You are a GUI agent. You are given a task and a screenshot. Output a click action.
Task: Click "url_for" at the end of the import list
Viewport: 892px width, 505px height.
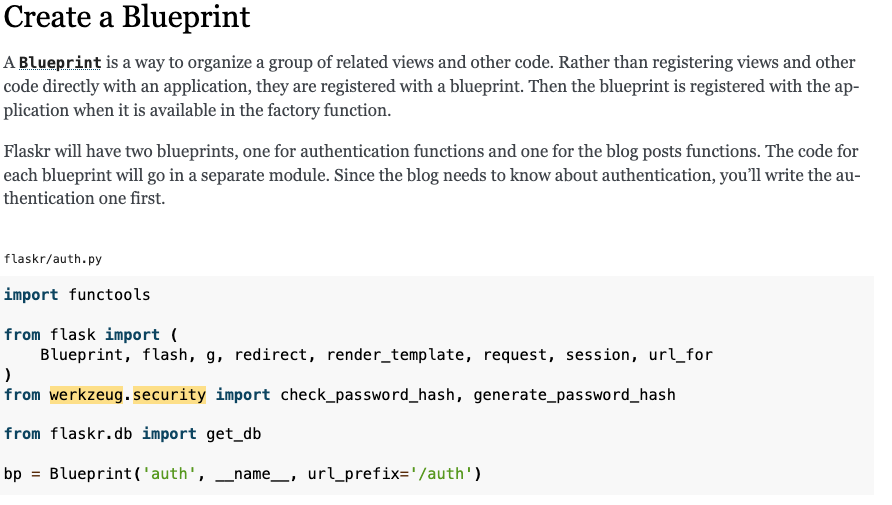(680, 355)
